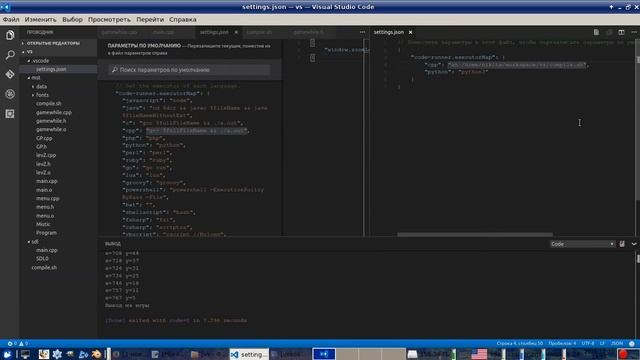Click the spaces indentation status entry

562,344
